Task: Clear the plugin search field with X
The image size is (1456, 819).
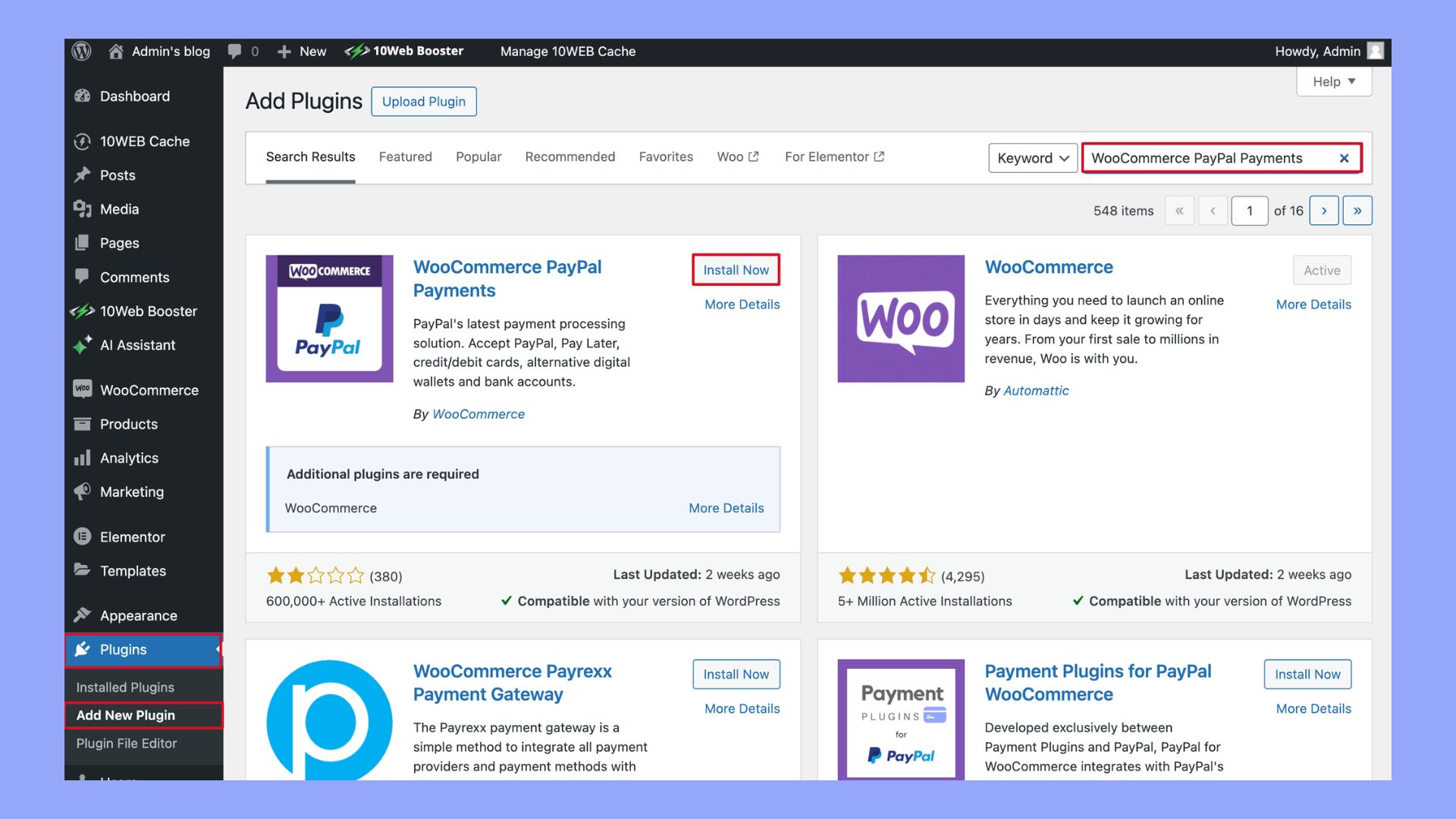Action: pyautogui.click(x=1344, y=158)
